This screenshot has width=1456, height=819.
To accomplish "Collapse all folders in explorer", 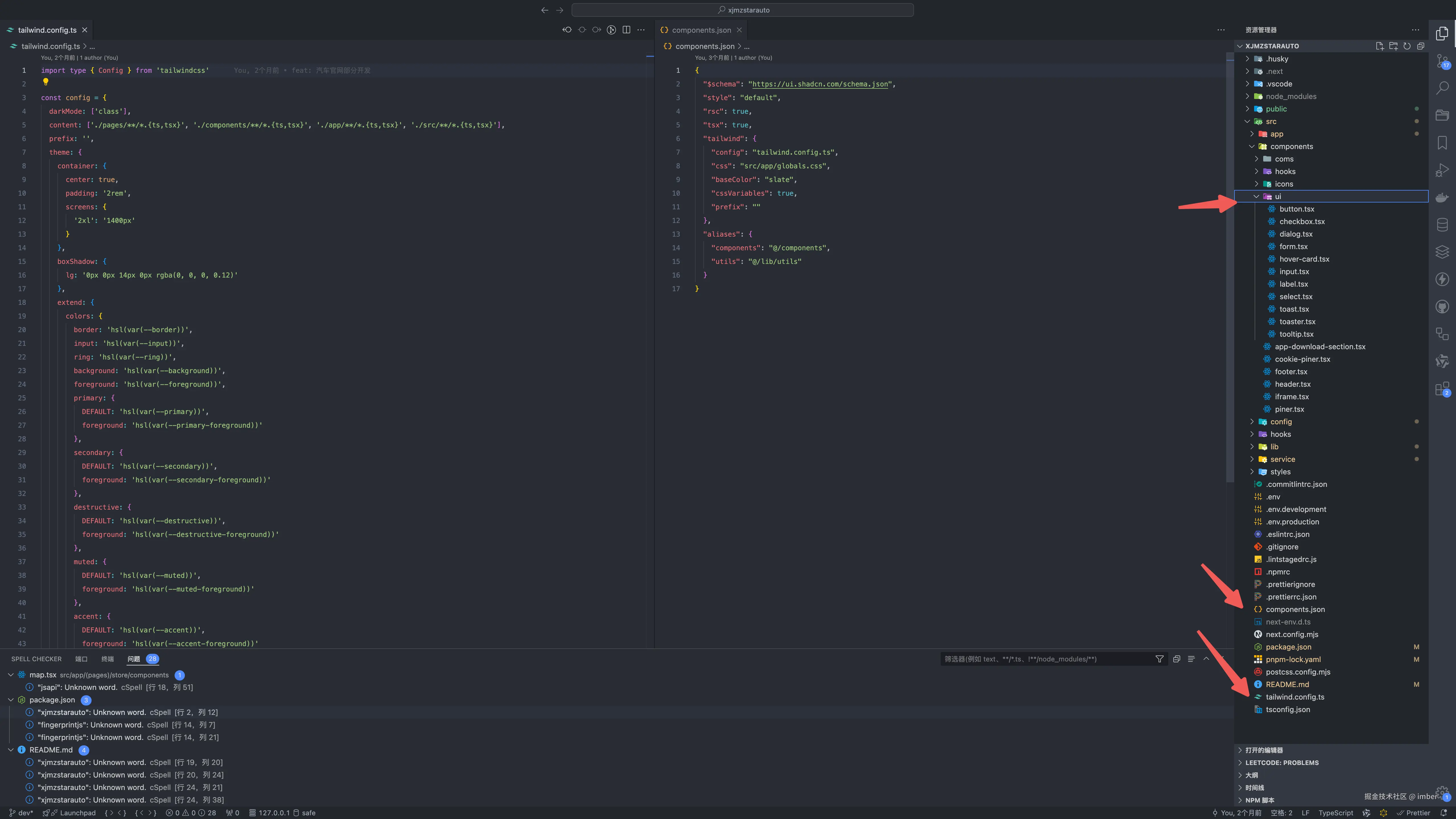I will pyautogui.click(x=1420, y=46).
